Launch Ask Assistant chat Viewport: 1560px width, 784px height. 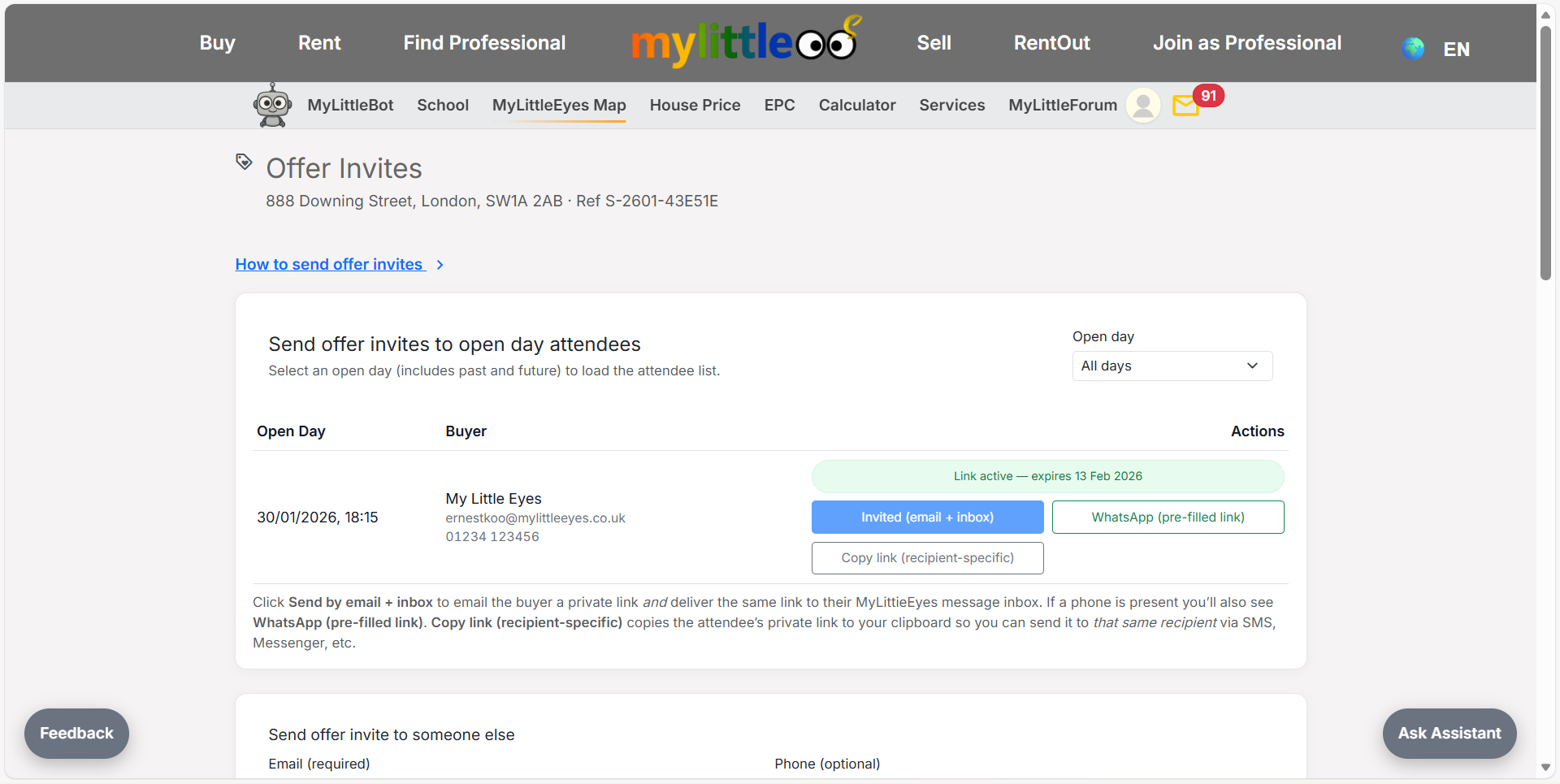pyautogui.click(x=1449, y=734)
